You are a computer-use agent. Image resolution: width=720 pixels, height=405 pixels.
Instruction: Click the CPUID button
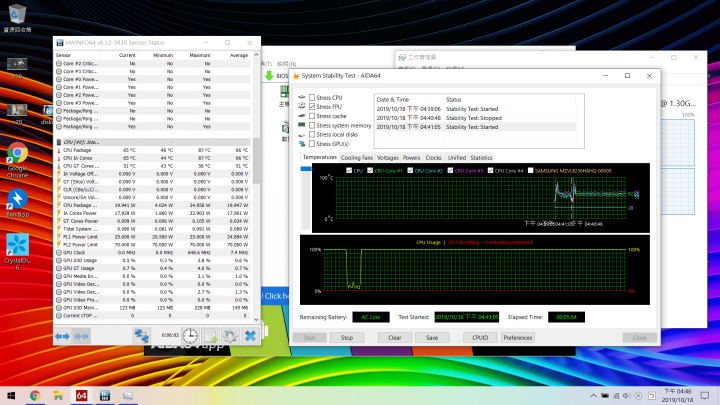click(480, 338)
